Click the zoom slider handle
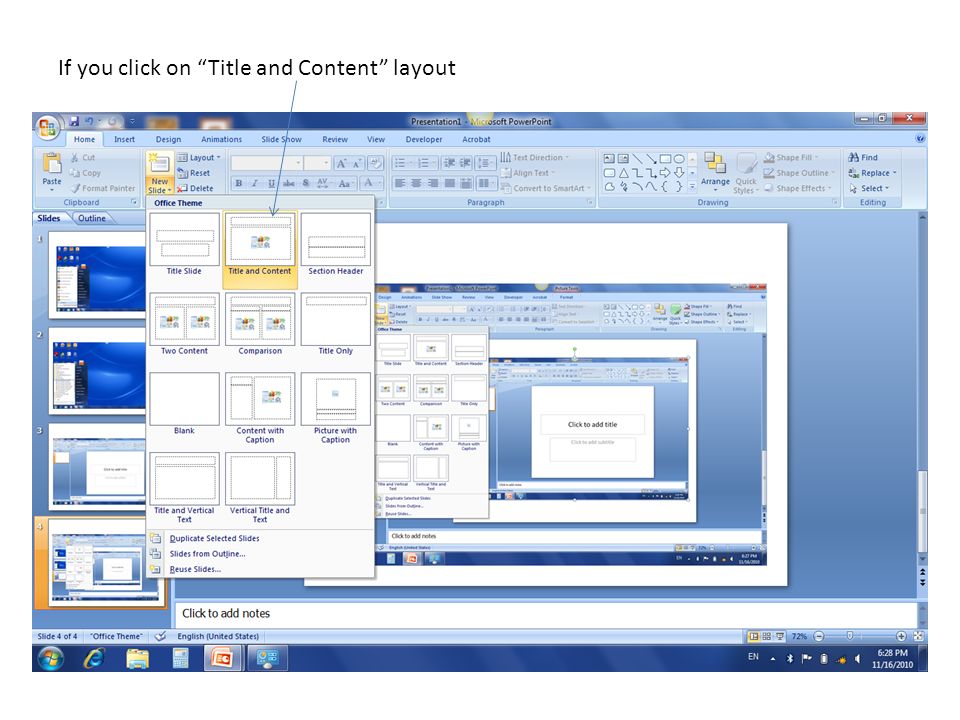Screen dimensions: 960x720 click(x=849, y=636)
